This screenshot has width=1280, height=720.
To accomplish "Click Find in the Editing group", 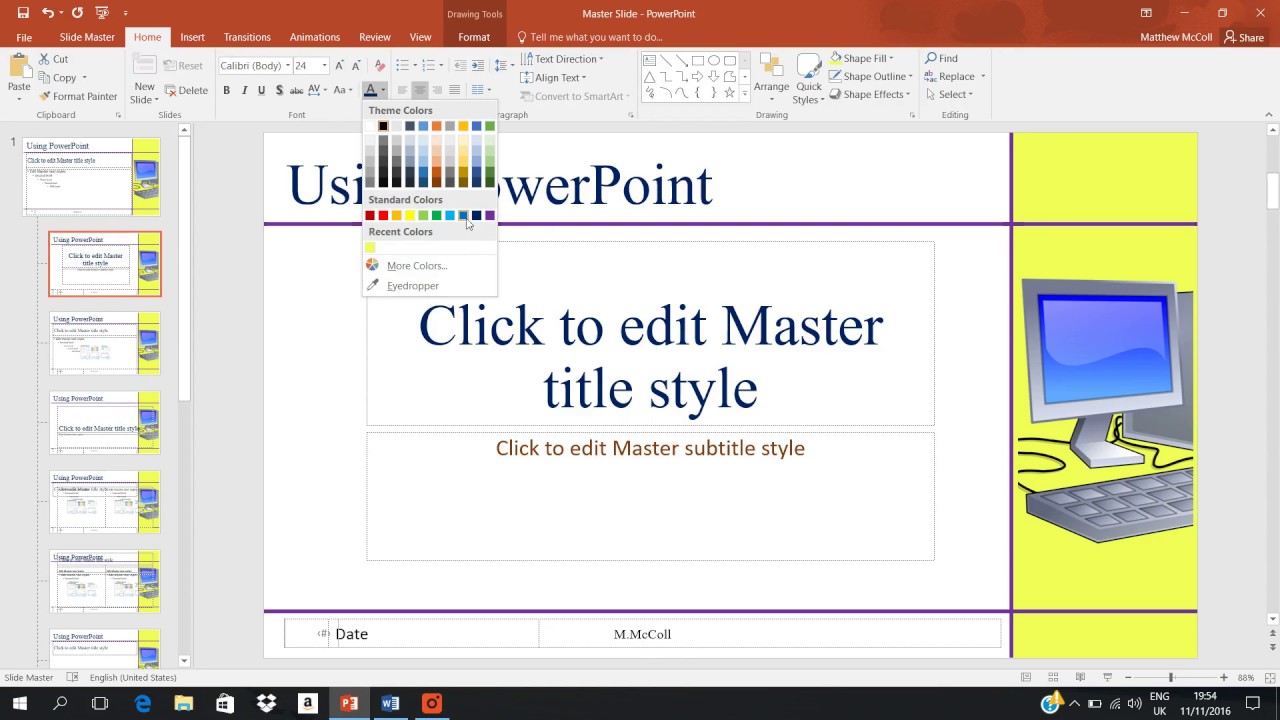I will click(941, 58).
